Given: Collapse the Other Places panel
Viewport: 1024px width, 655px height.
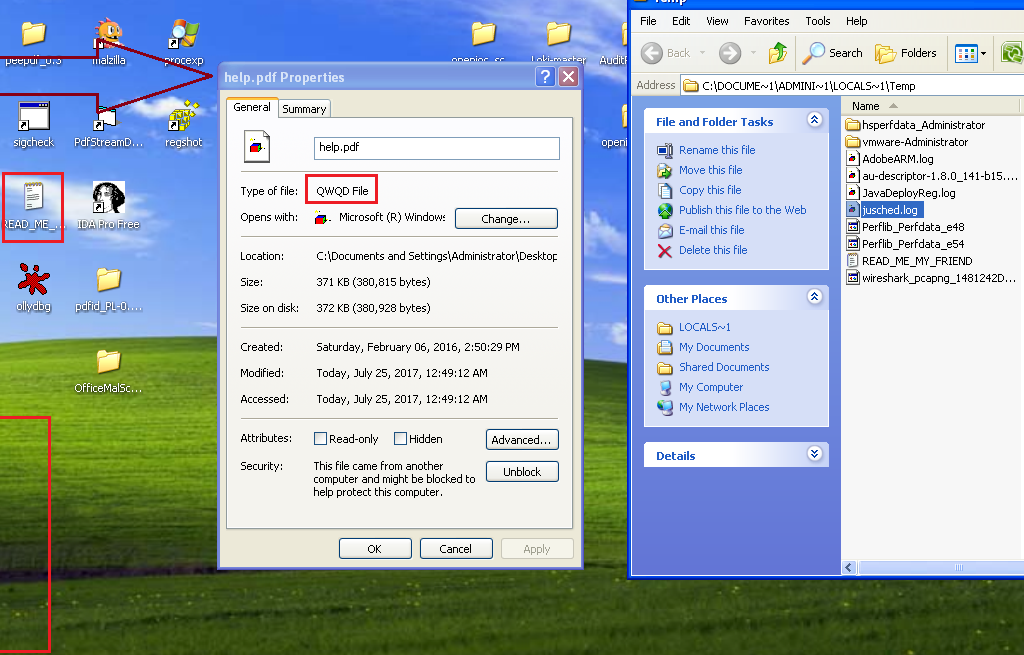Looking at the screenshot, I should coord(814,296).
